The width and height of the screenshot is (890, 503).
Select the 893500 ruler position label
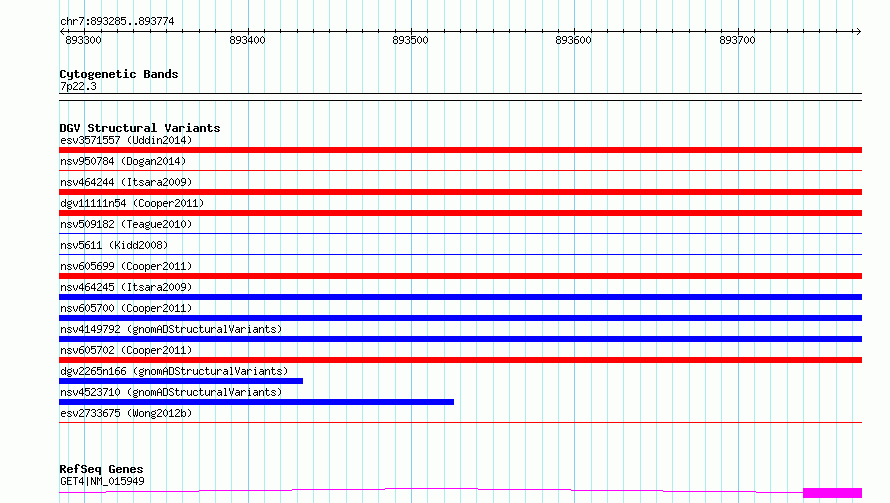click(410, 40)
